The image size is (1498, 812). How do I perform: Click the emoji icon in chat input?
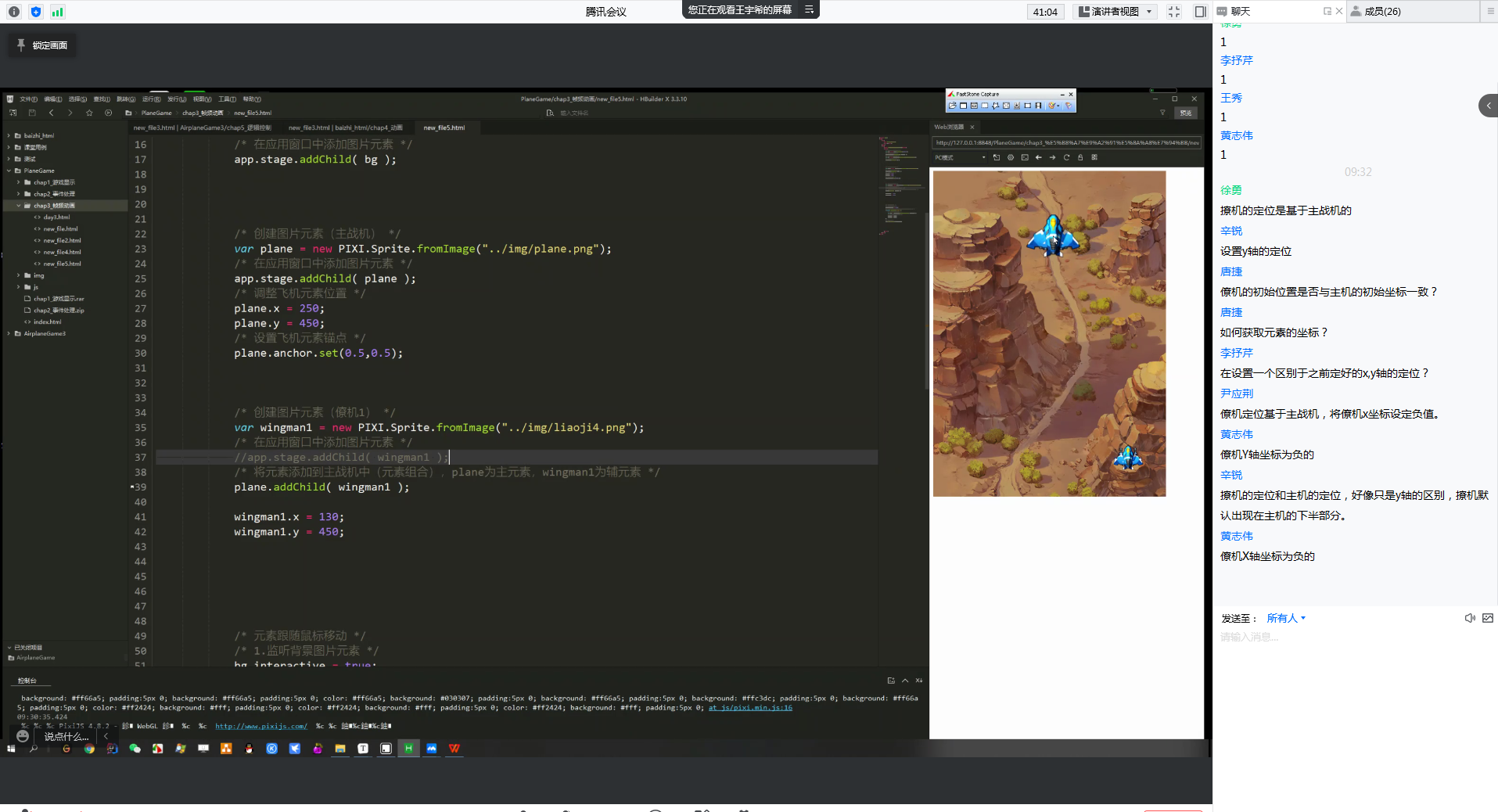[23, 736]
